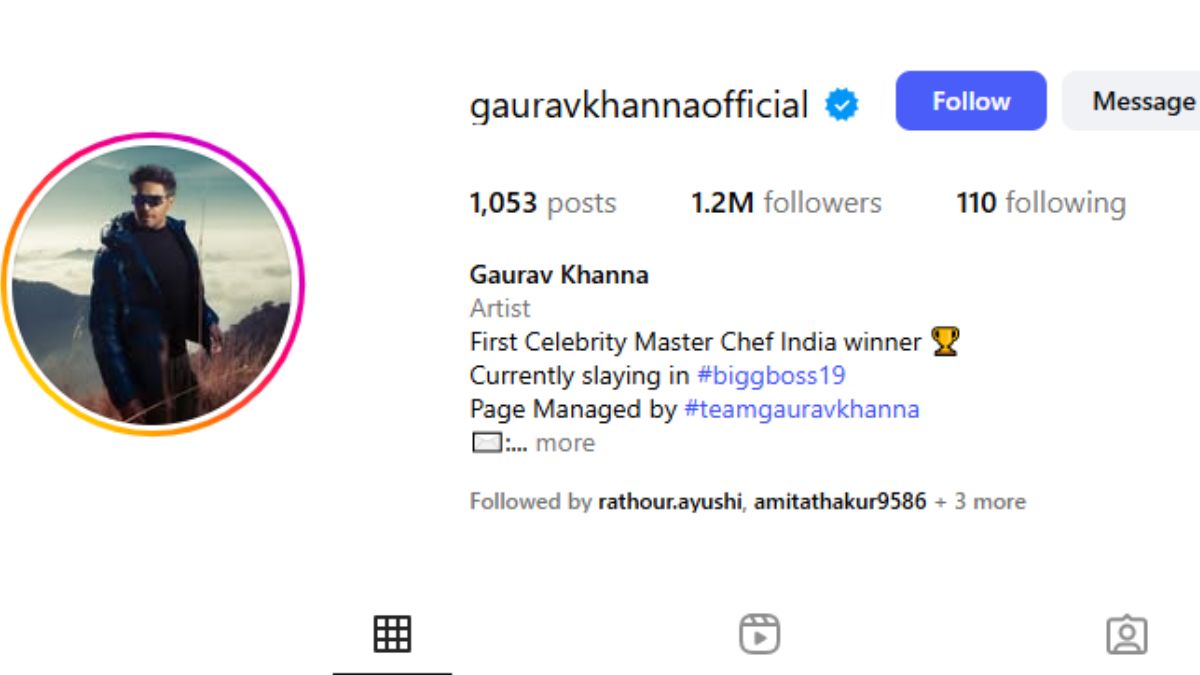The width and height of the screenshot is (1200, 675).
Task: Send a message via Message button
Action: pos(1131,101)
